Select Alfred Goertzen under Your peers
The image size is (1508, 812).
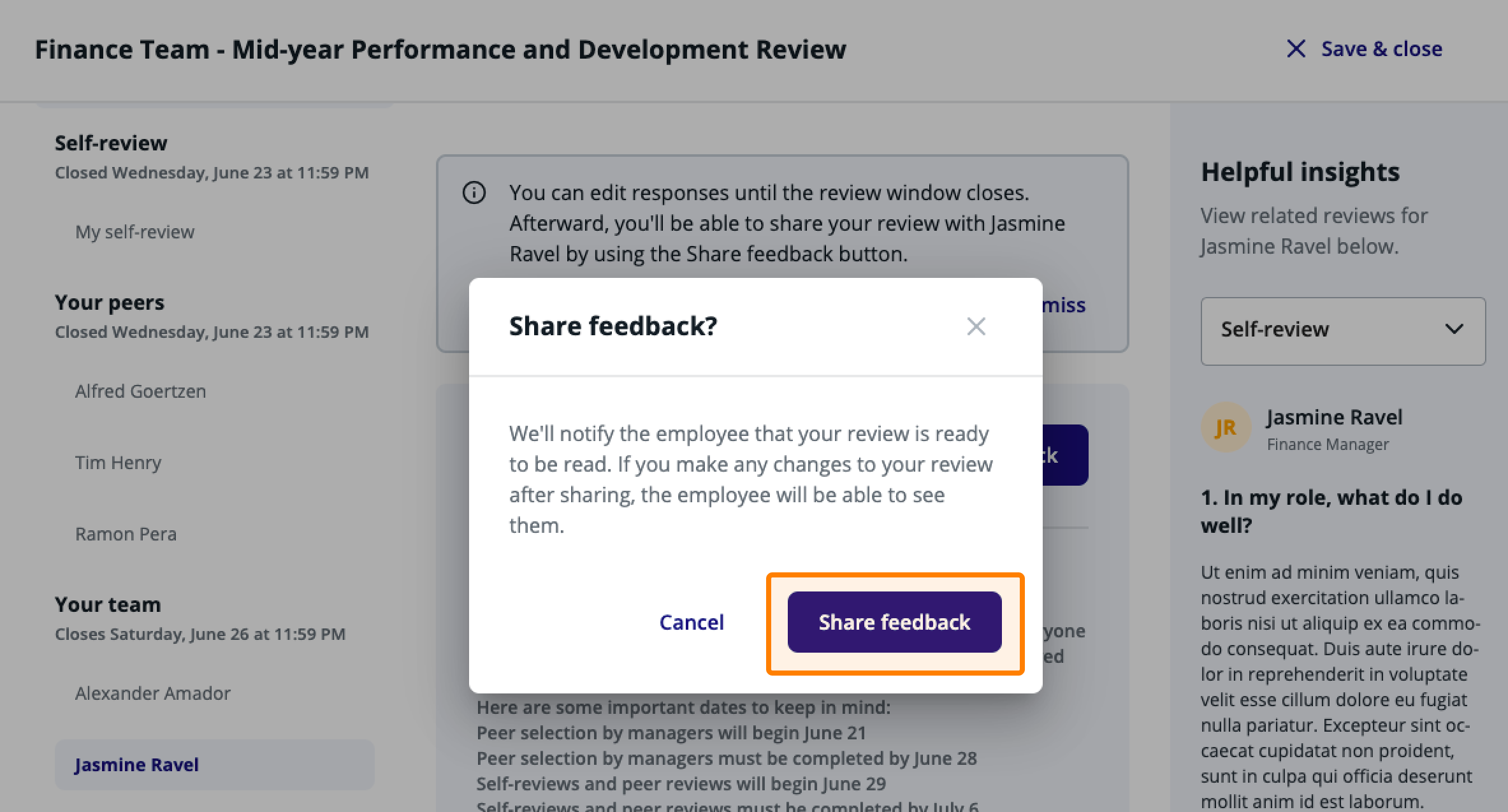(140, 391)
